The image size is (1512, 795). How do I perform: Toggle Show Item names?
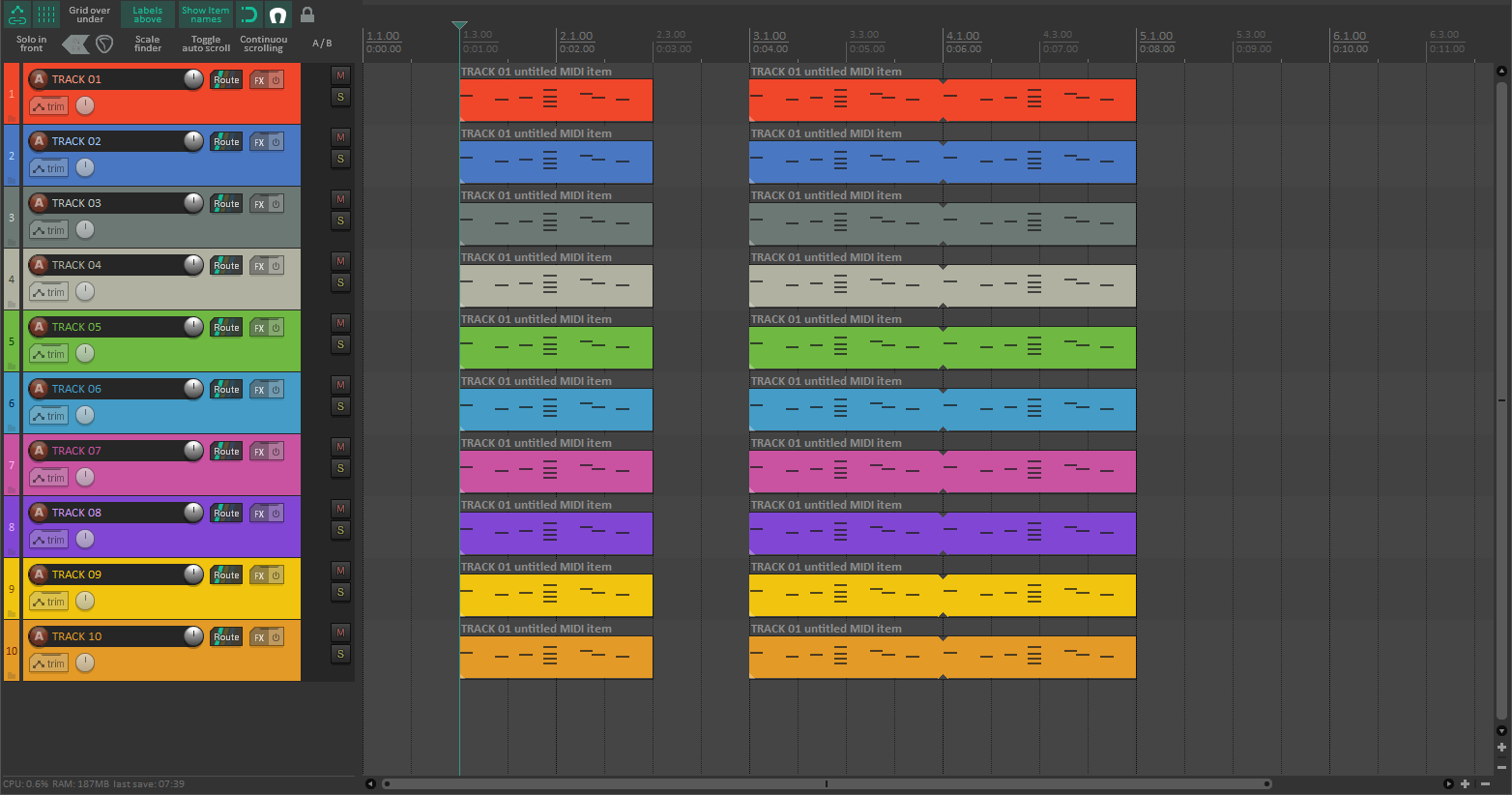206,15
